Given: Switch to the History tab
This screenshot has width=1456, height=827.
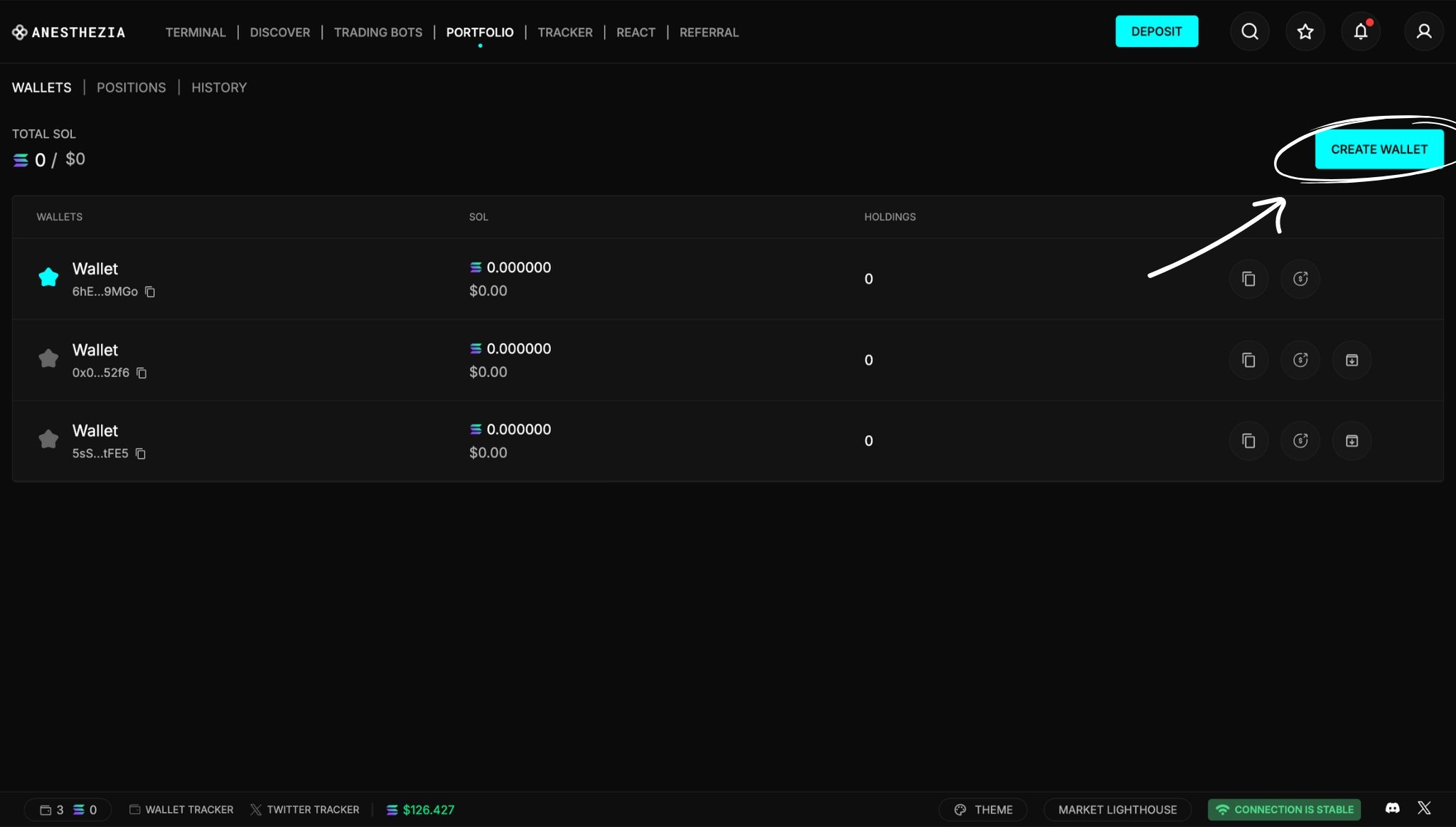Looking at the screenshot, I should (218, 87).
